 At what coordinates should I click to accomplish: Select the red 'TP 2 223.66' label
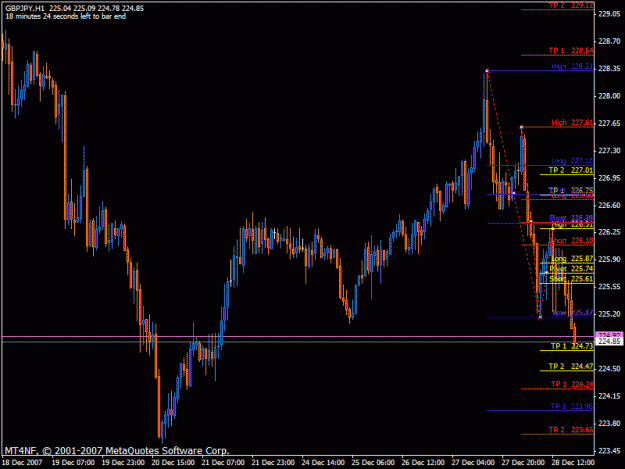point(571,430)
